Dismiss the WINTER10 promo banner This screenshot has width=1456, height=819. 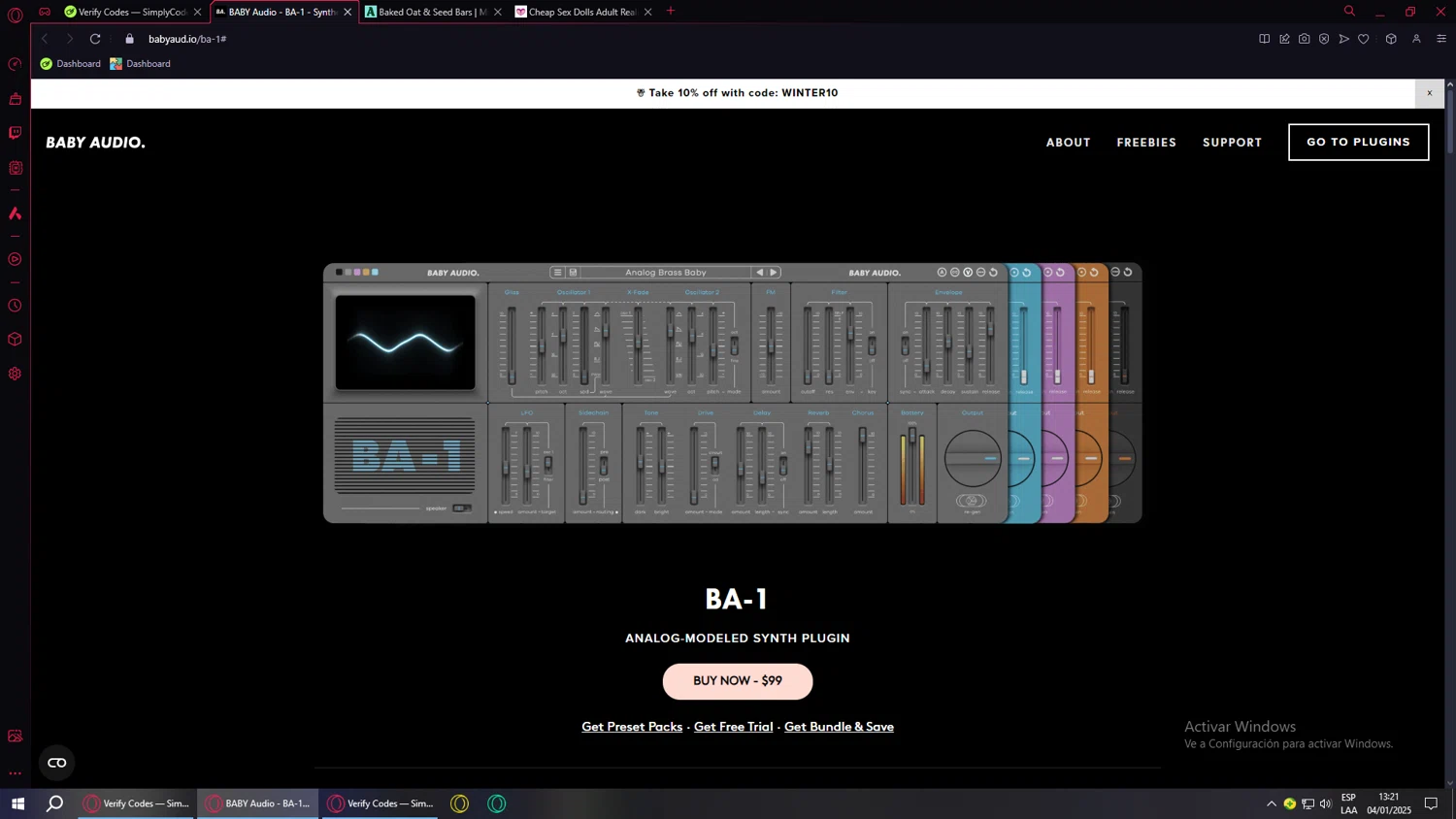point(1429,93)
